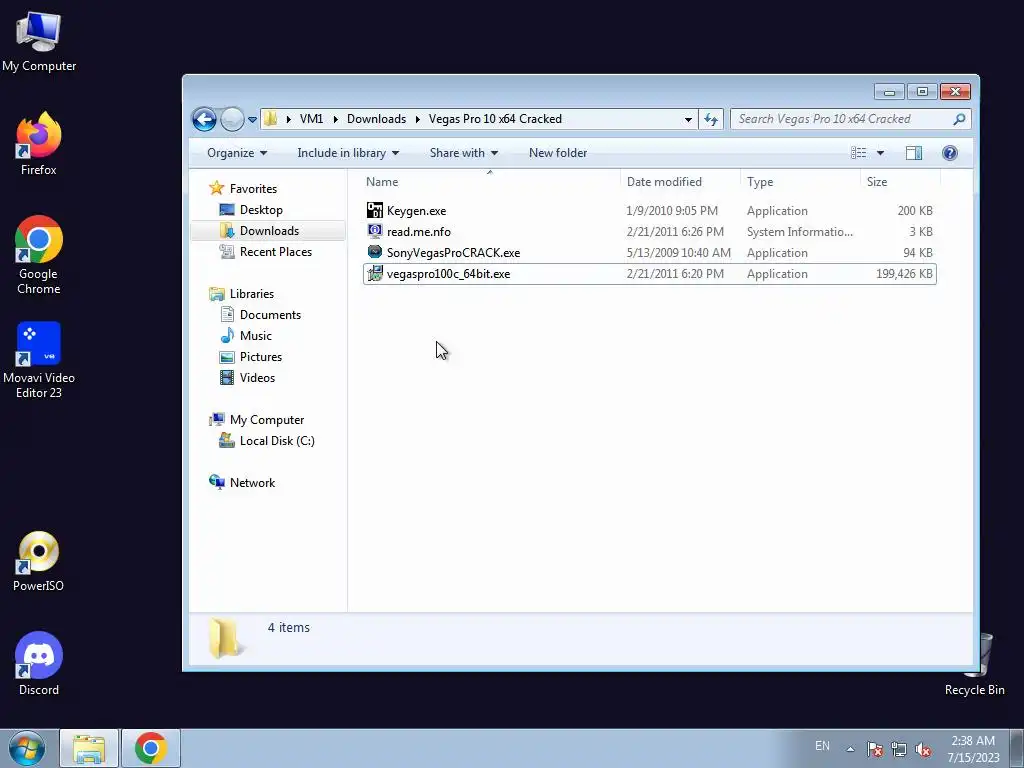The height and width of the screenshot is (768, 1024).
Task: Open Include in library menu
Action: click(x=348, y=153)
